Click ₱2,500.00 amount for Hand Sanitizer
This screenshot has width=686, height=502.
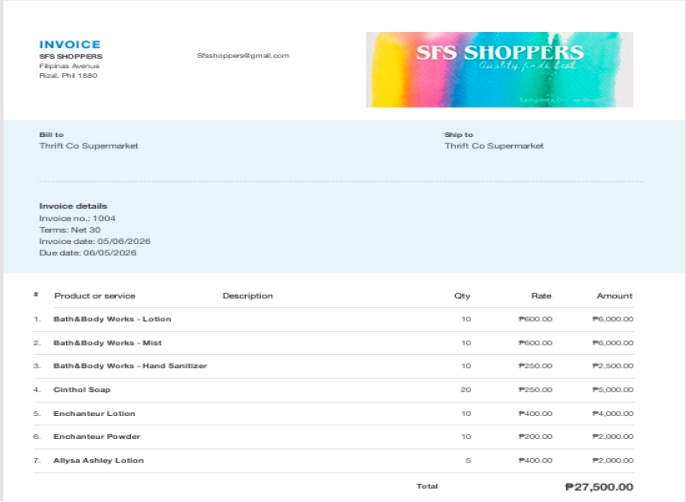pyautogui.click(x=613, y=366)
